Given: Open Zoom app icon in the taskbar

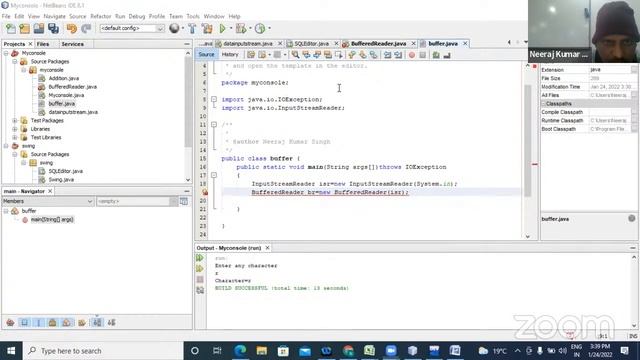Looking at the screenshot, I should [x=391, y=351].
